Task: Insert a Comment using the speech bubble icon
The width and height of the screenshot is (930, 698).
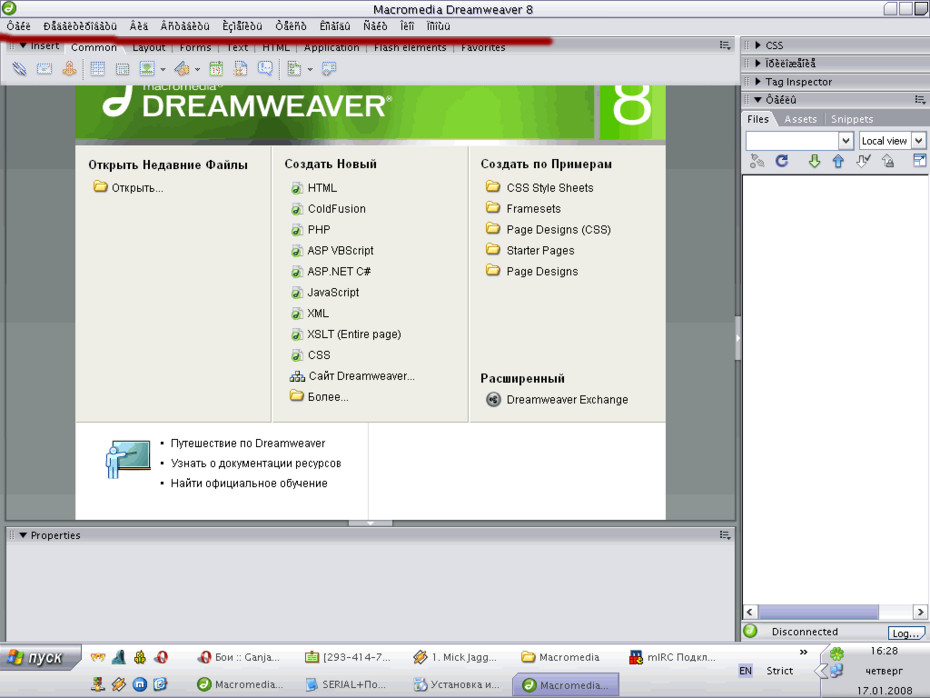Action: tap(265, 69)
